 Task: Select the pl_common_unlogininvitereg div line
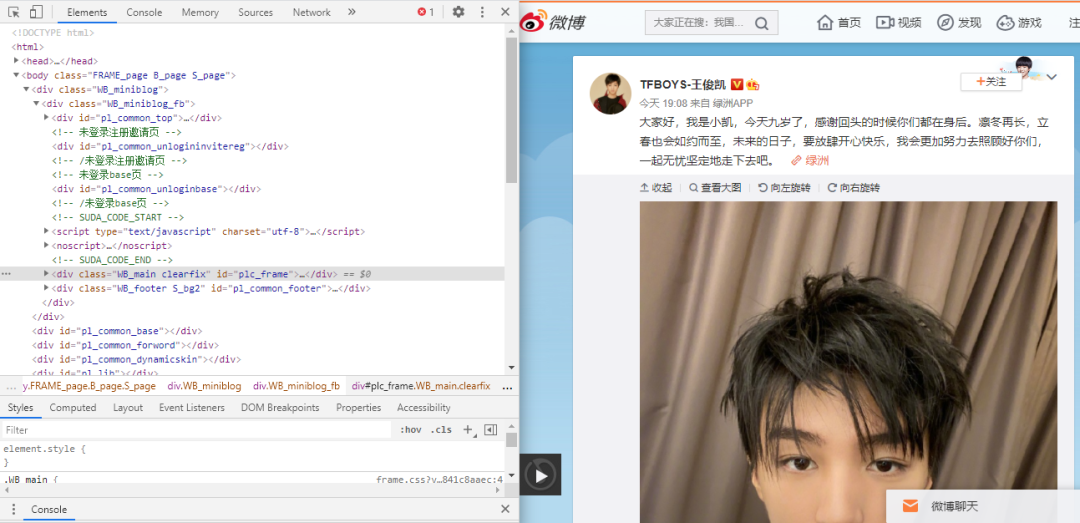pos(170,146)
